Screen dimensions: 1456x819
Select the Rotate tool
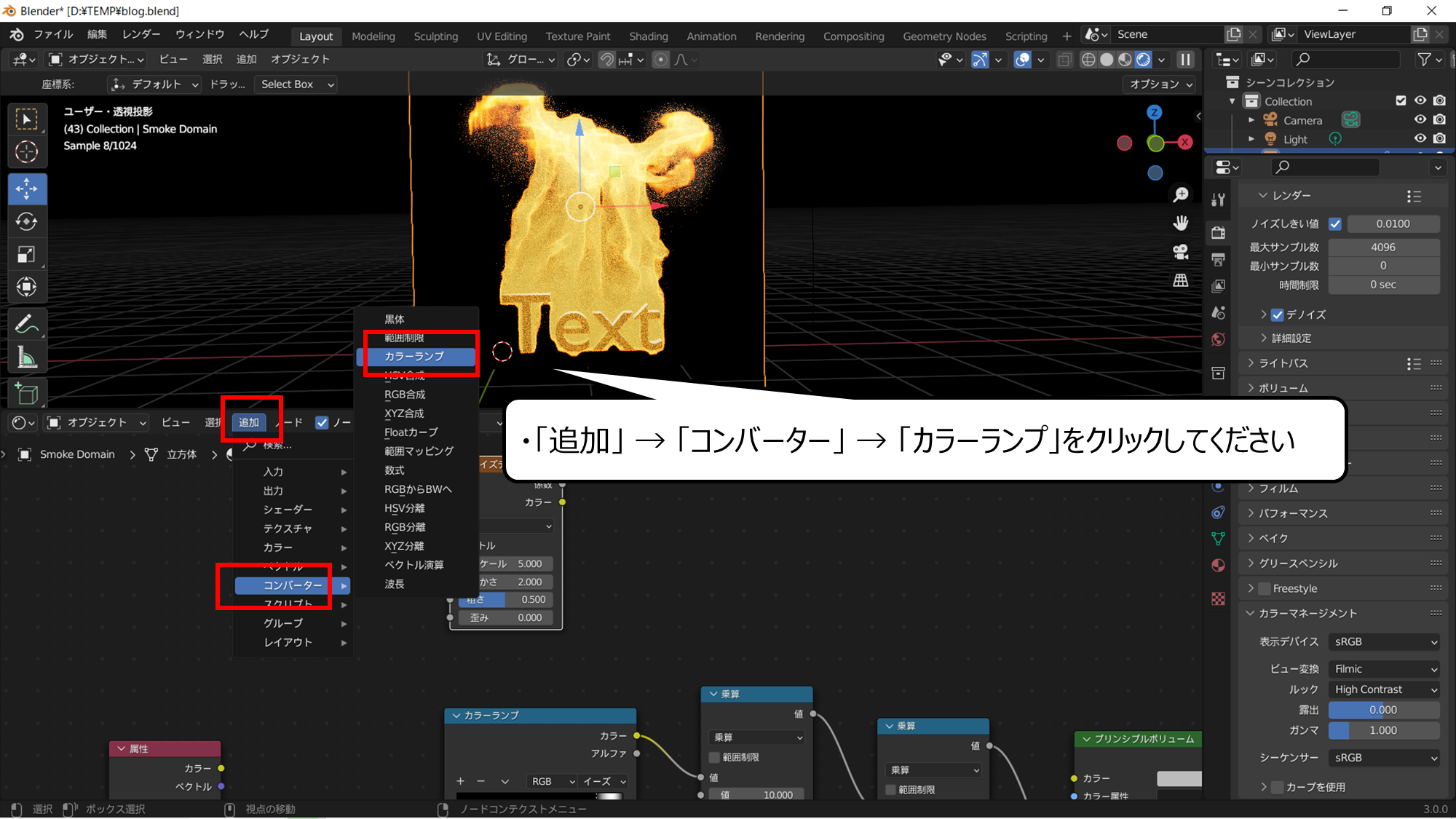27,222
